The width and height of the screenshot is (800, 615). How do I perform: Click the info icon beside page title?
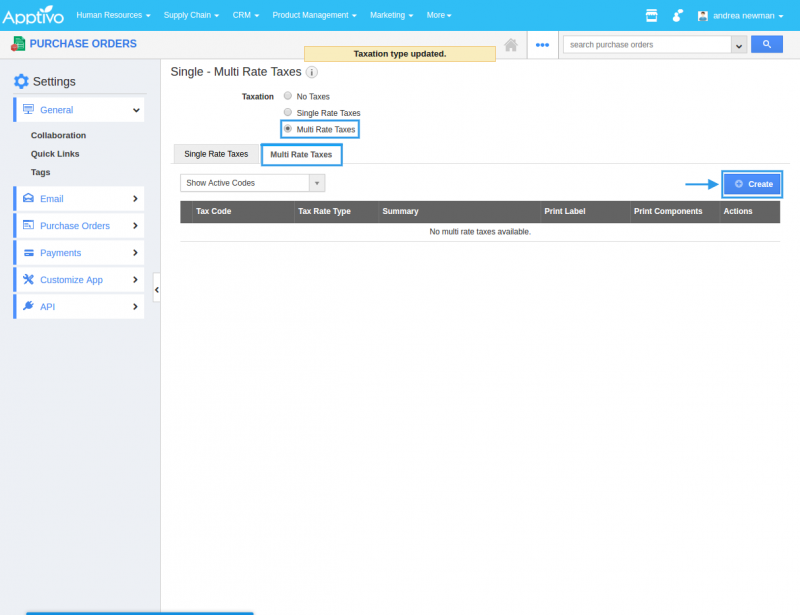click(x=312, y=73)
